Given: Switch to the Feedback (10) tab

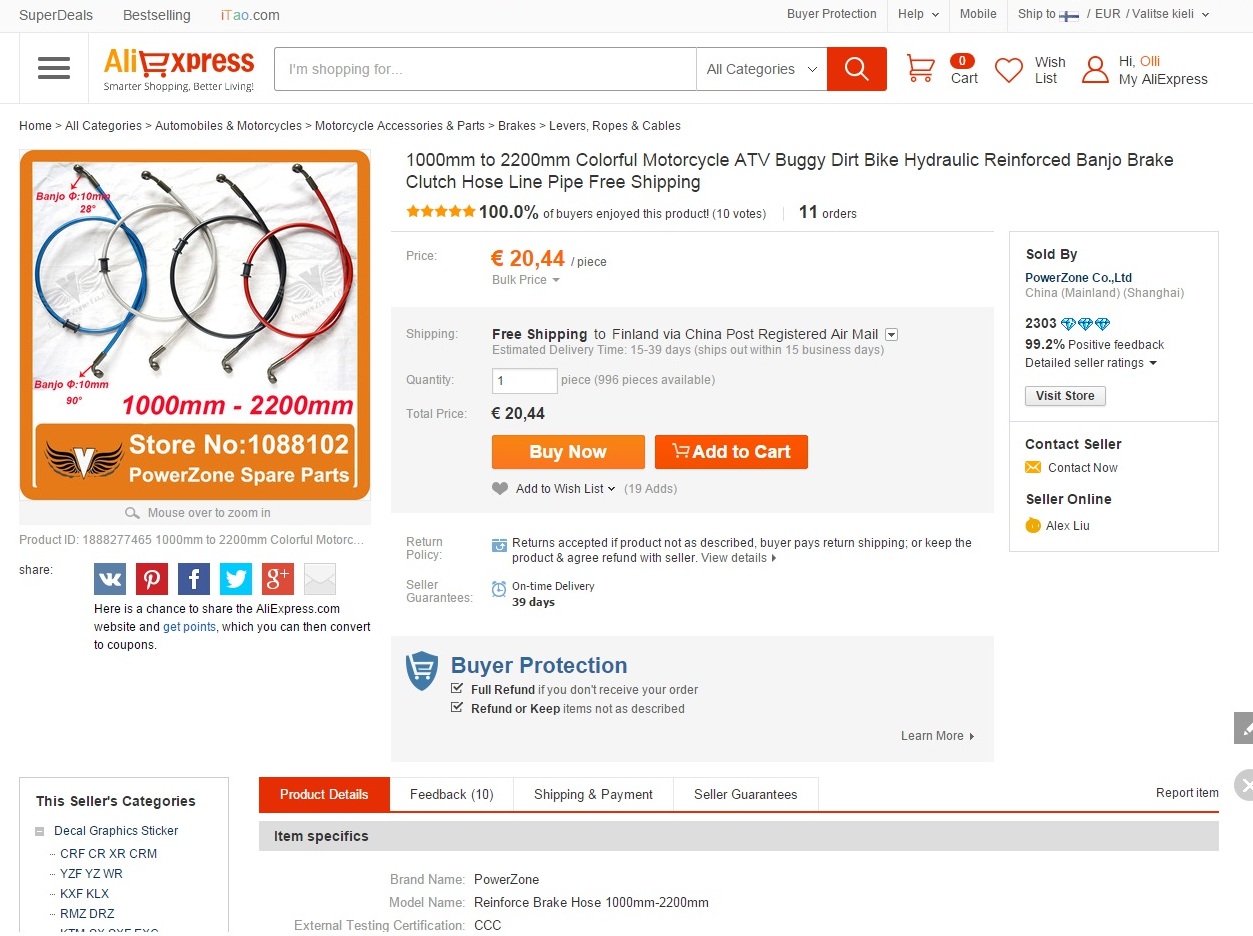Looking at the screenshot, I should click(451, 794).
